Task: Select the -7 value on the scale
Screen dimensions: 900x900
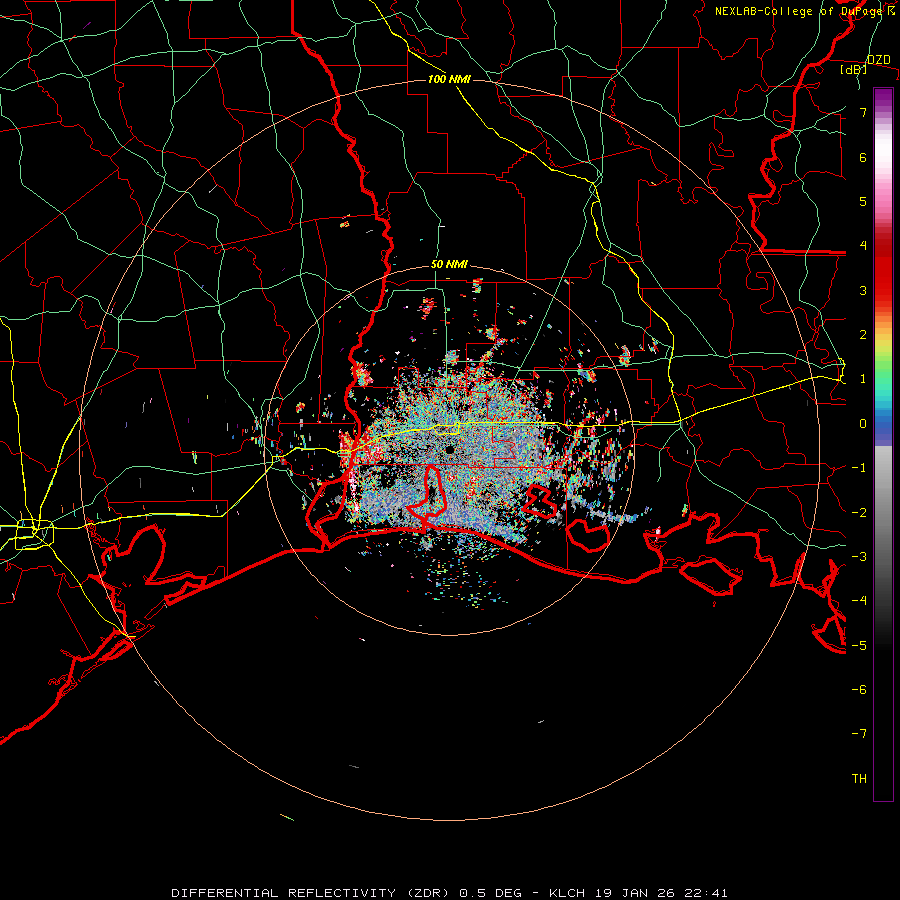Action: [x=859, y=734]
